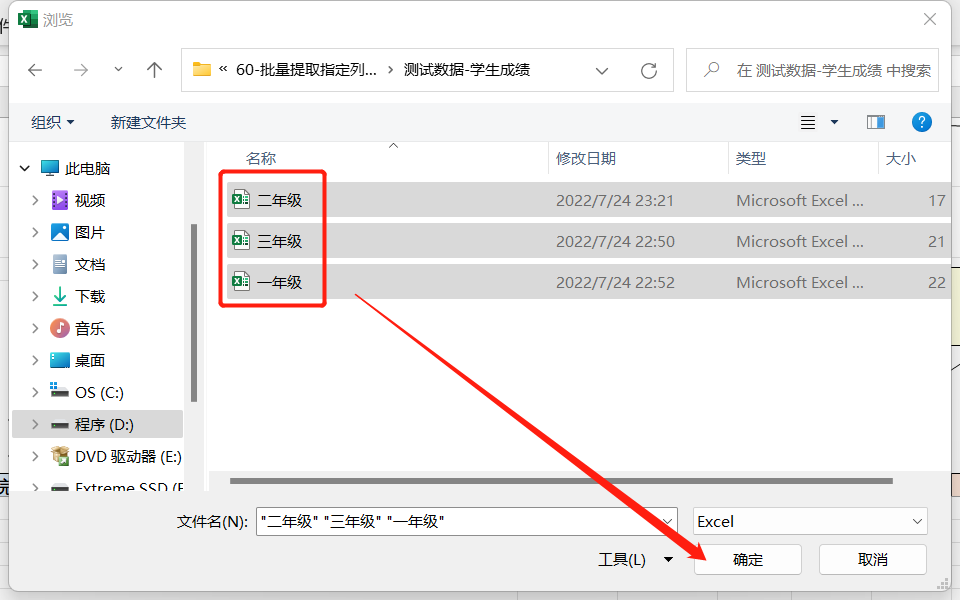Open recent locations dropdown chevron
This screenshot has width=960, height=600.
[x=118, y=70]
